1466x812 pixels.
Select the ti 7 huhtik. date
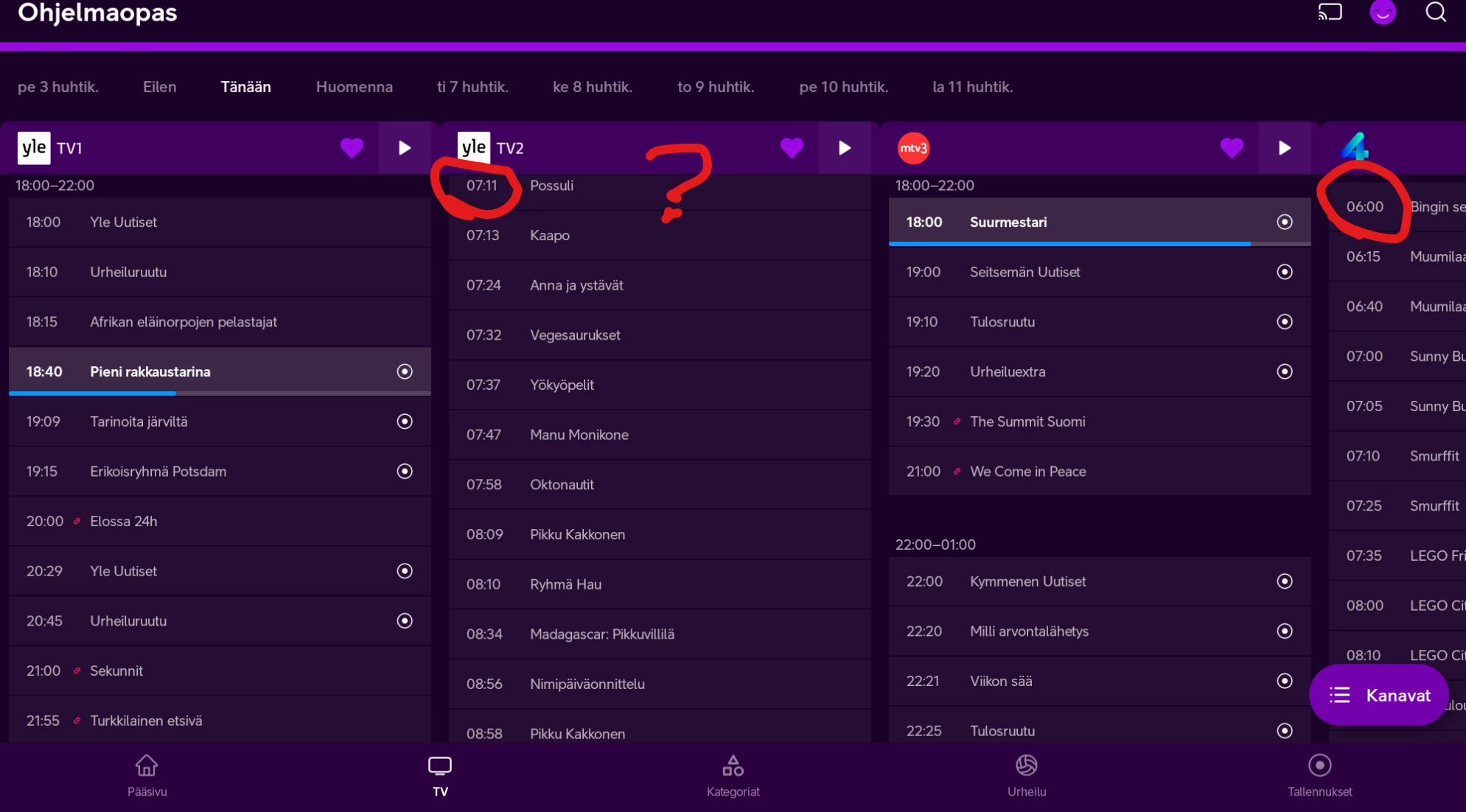pos(472,87)
